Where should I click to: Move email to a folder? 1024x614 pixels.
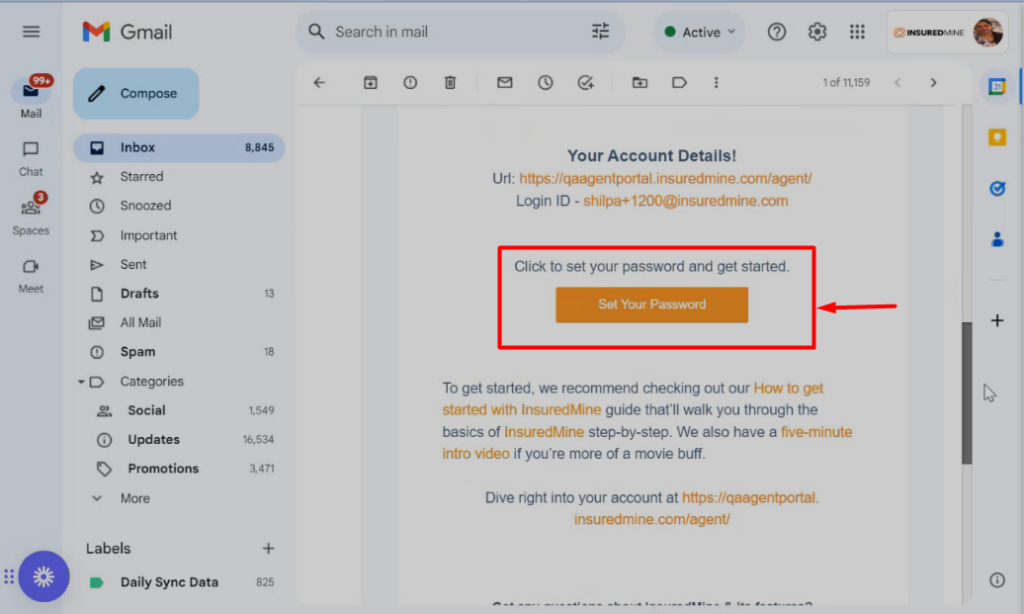639,82
